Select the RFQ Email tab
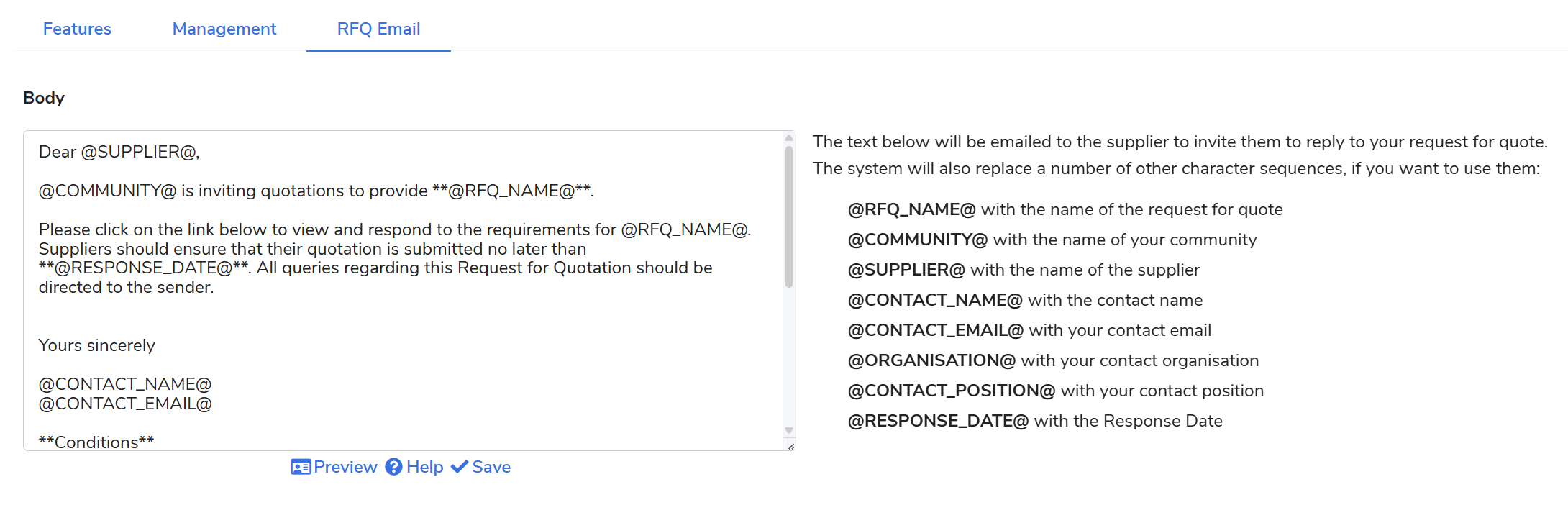Image resolution: width=1568 pixels, height=505 pixels. click(x=378, y=29)
